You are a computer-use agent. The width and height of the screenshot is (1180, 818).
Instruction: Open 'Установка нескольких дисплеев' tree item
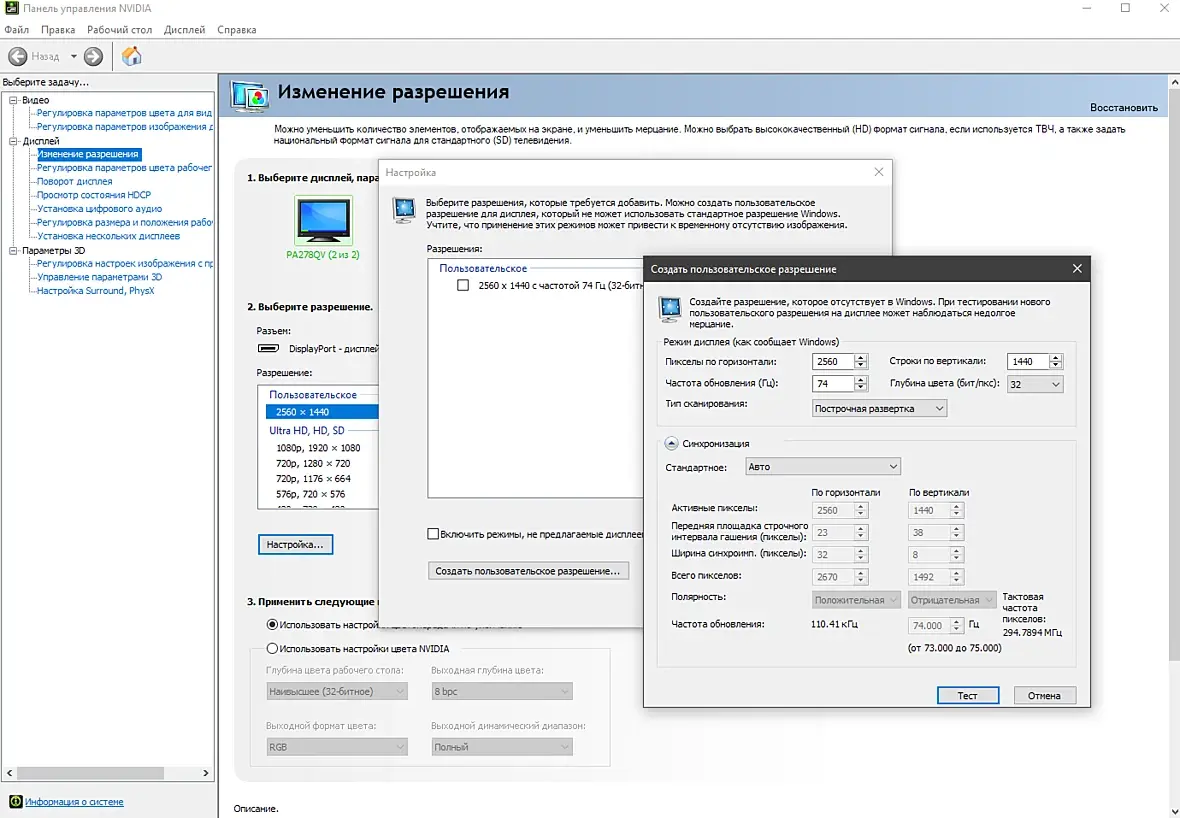pyautogui.click(x=108, y=236)
